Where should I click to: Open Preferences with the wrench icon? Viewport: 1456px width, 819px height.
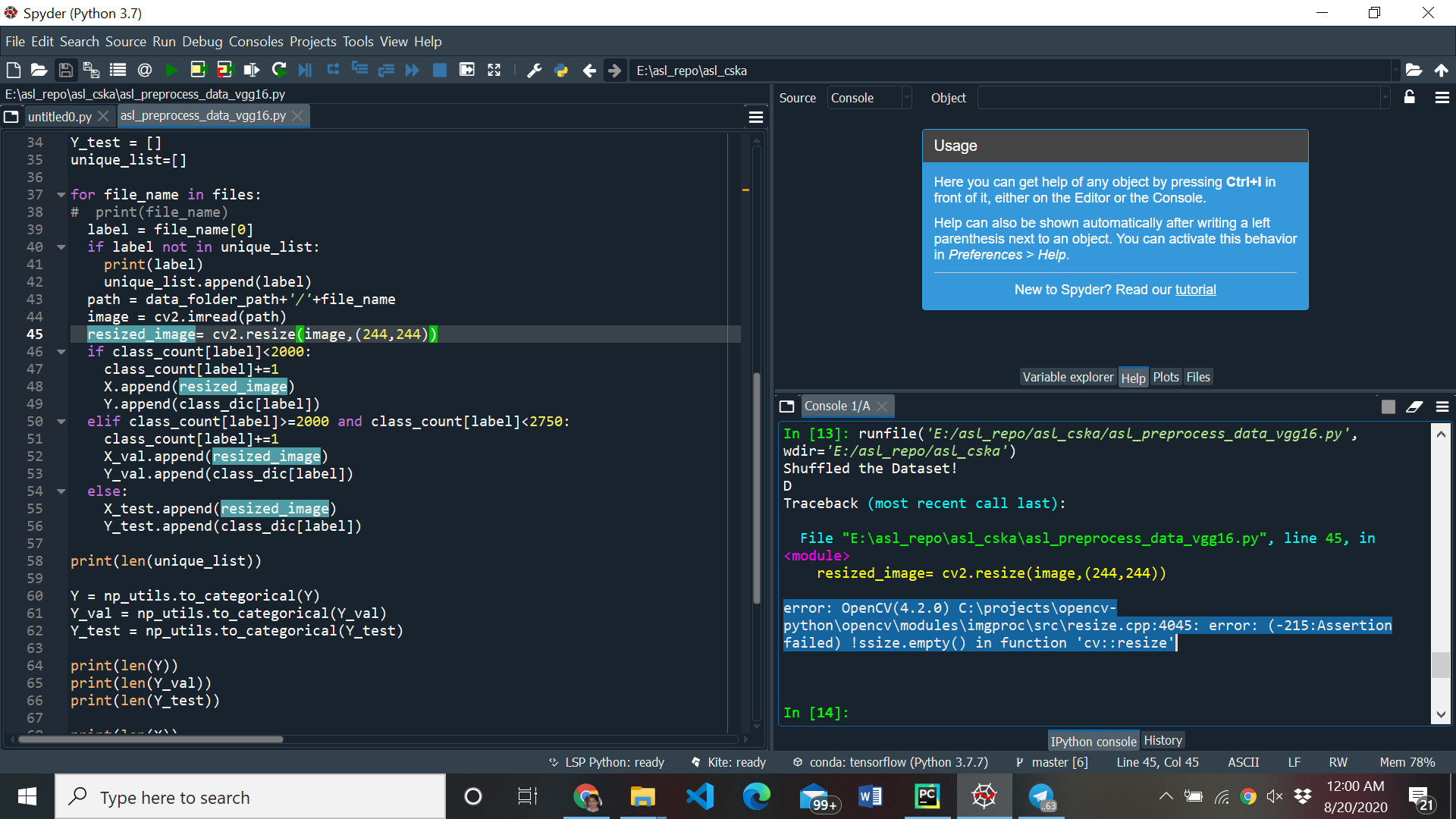(535, 71)
